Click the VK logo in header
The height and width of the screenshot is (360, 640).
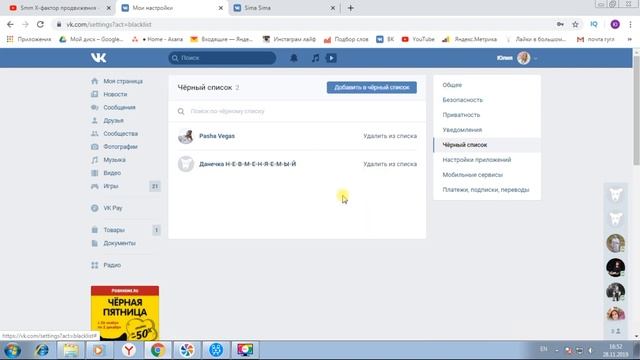point(98,58)
